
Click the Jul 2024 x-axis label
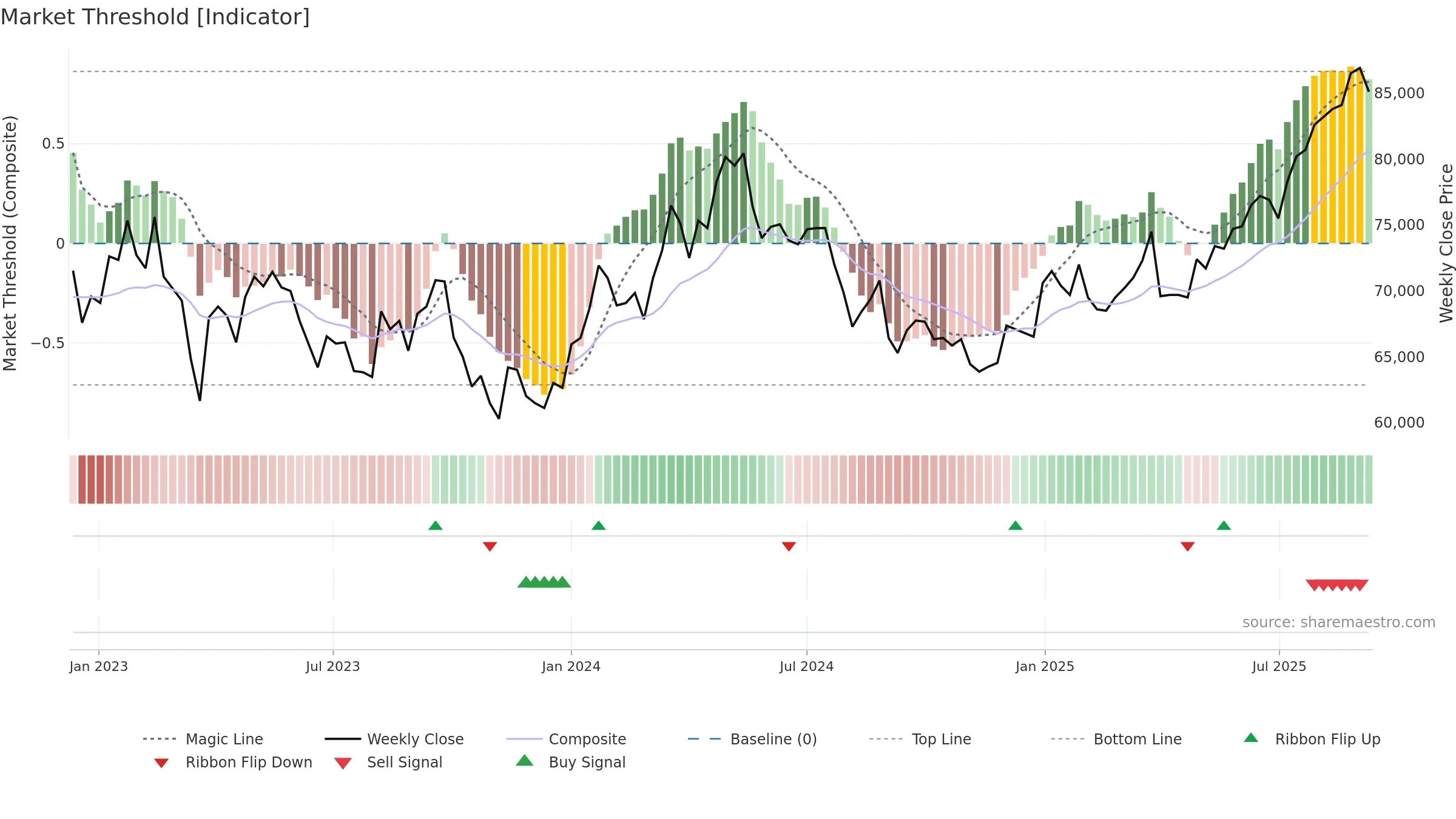tap(807, 666)
